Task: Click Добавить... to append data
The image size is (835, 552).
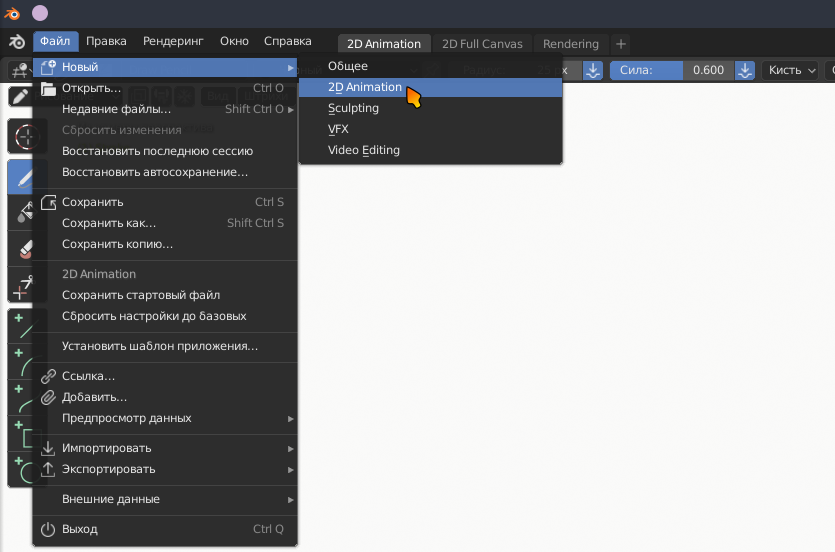Action: tap(165, 397)
